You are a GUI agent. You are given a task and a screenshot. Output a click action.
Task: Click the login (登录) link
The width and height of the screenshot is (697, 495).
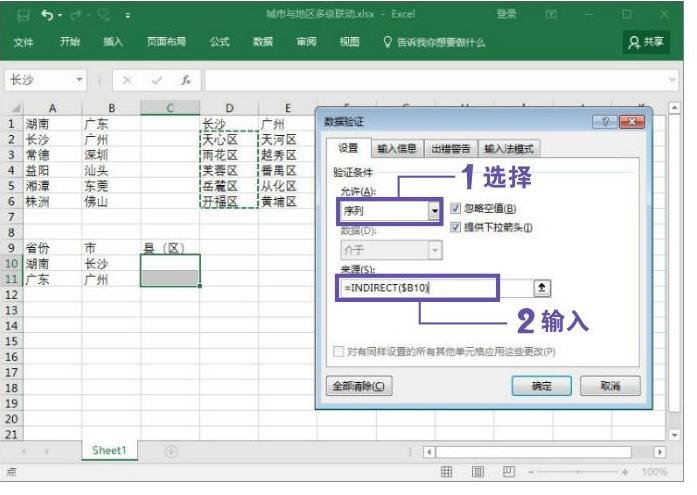click(x=506, y=14)
